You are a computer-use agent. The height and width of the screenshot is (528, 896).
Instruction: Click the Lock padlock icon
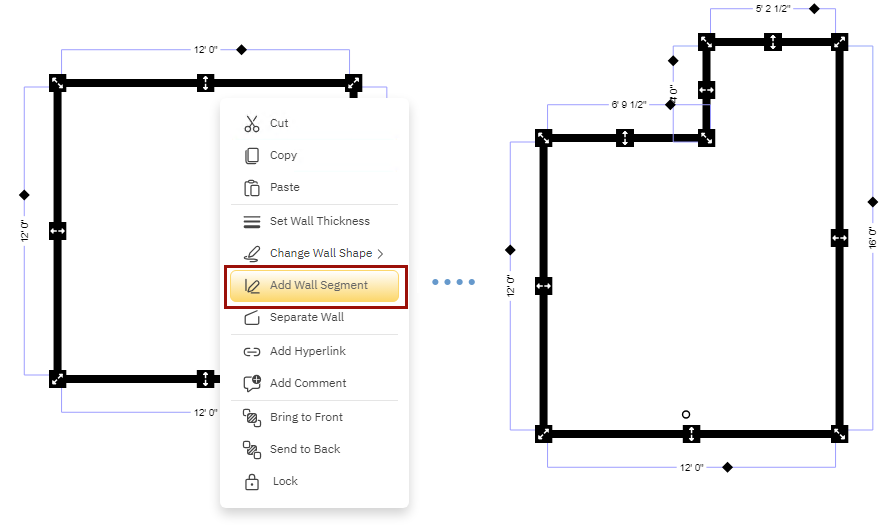click(252, 482)
